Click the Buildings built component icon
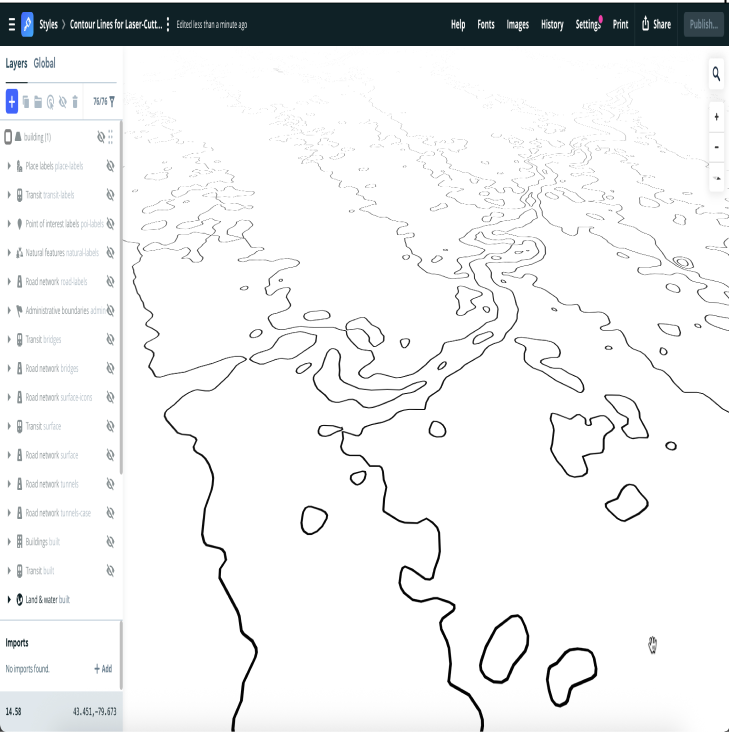Viewport: 729px width, 732px height. pos(19,542)
